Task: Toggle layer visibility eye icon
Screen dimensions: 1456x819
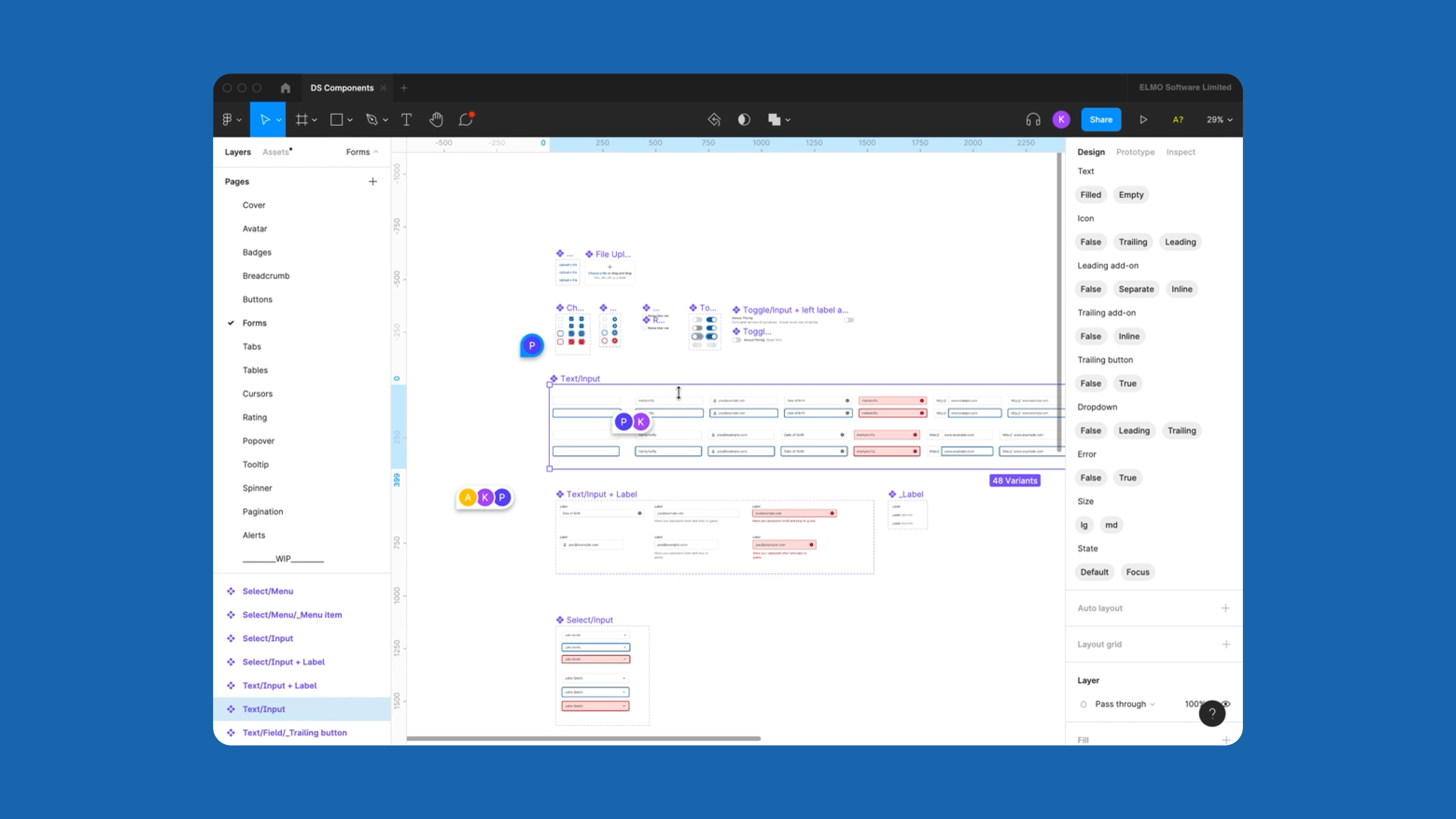Action: click(1225, 704)
